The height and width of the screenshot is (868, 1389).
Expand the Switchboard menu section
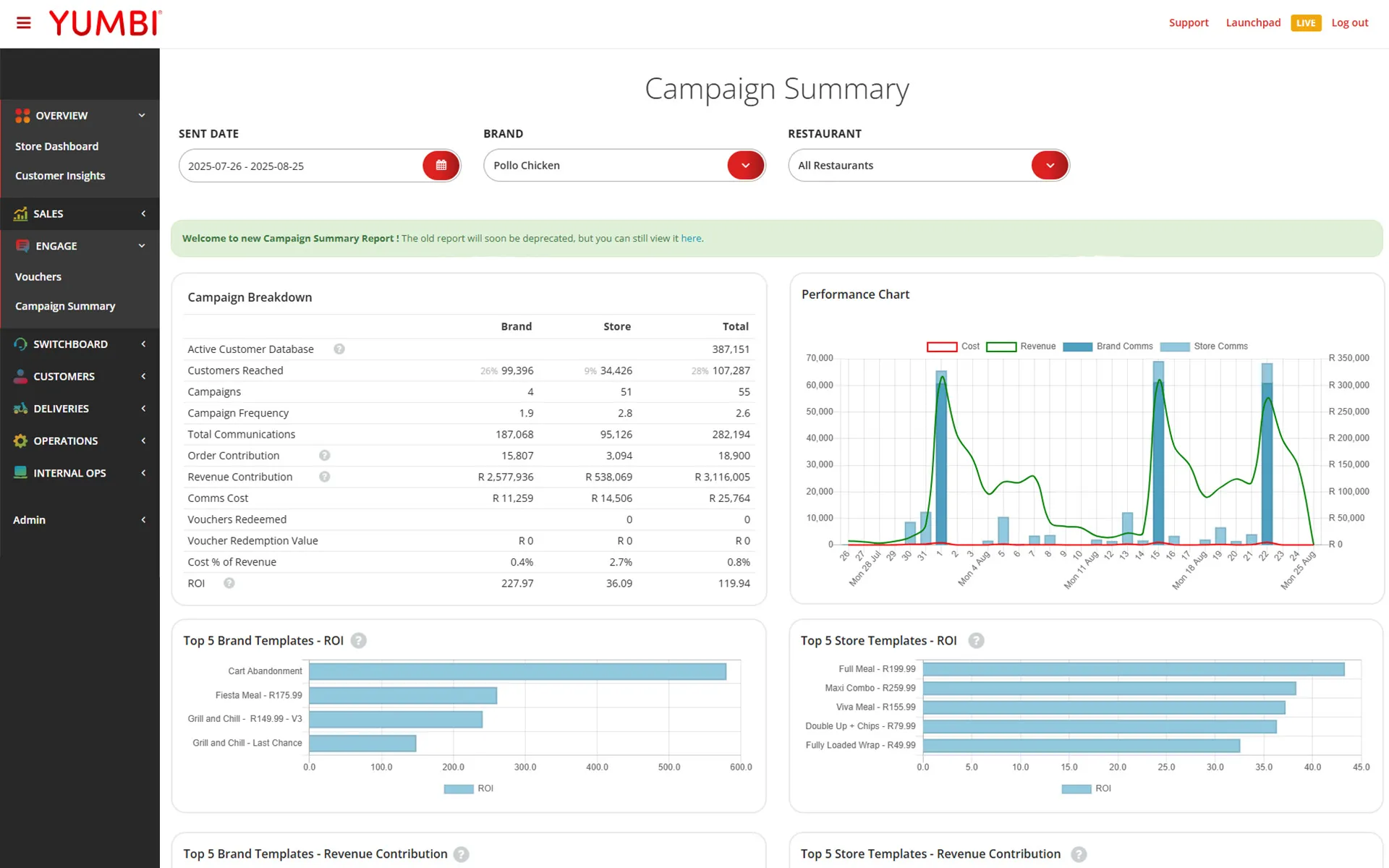tap(143, 344)
